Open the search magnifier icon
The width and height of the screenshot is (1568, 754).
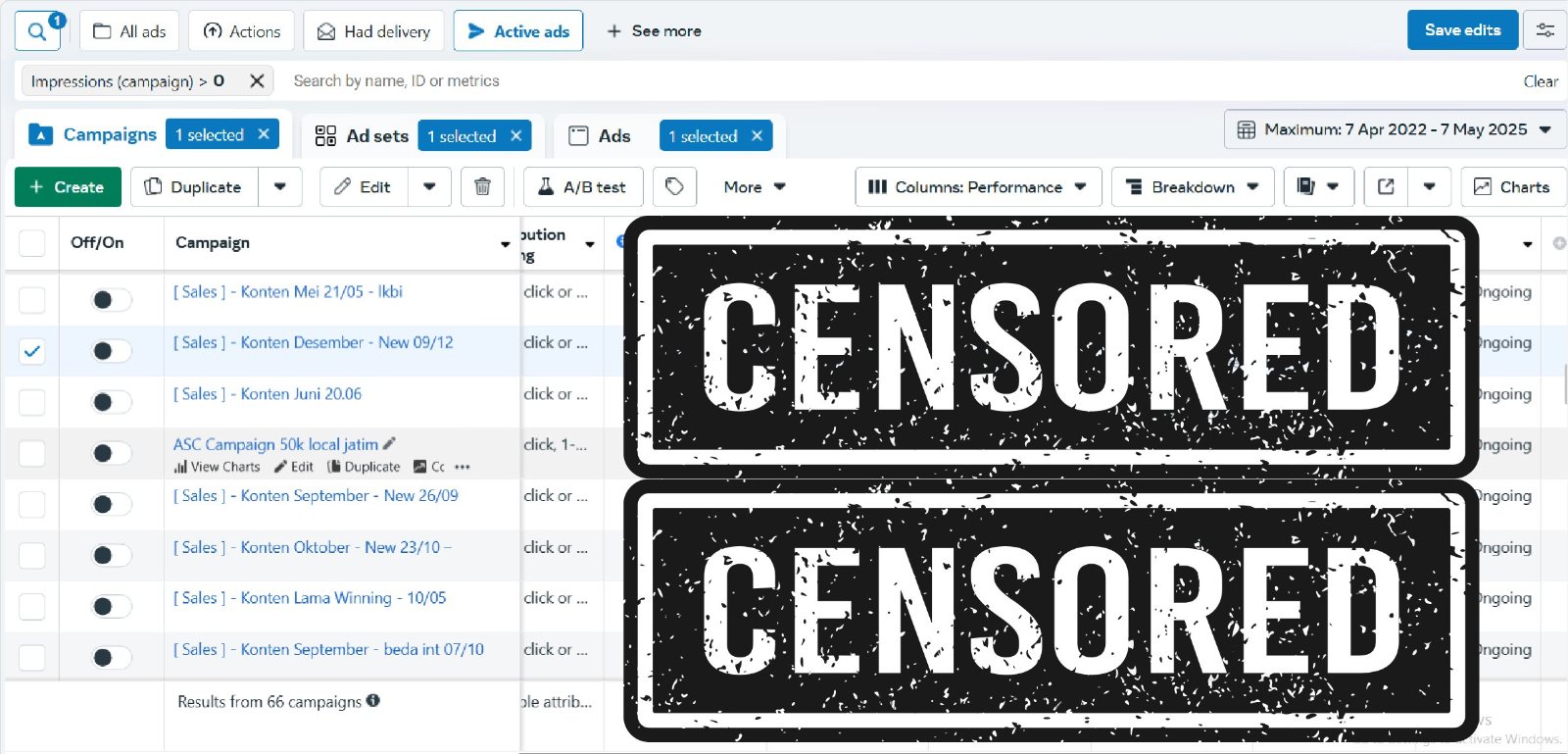tap(37, 31)
